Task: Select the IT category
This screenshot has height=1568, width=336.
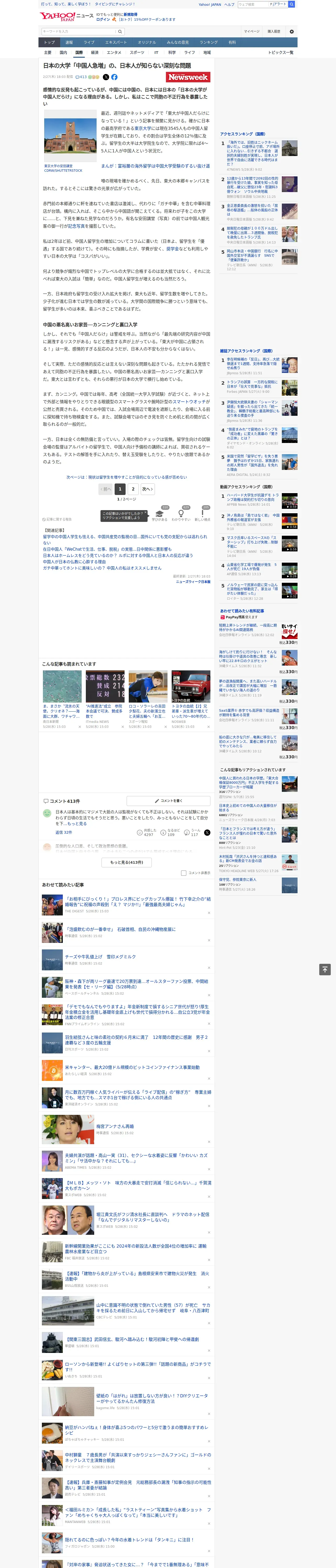Action: click(x=156, y=52)
